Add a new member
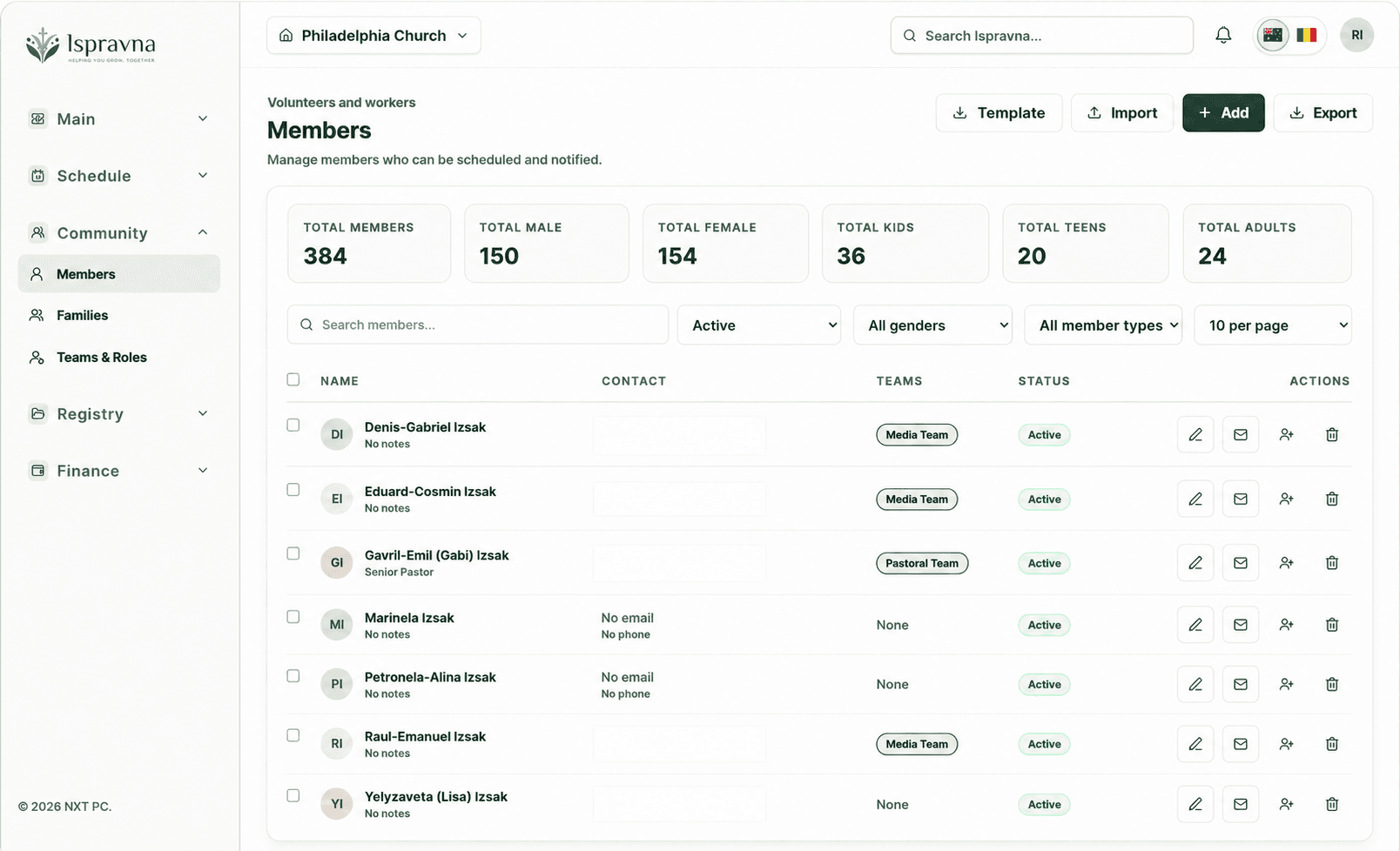 point(1223,113)
